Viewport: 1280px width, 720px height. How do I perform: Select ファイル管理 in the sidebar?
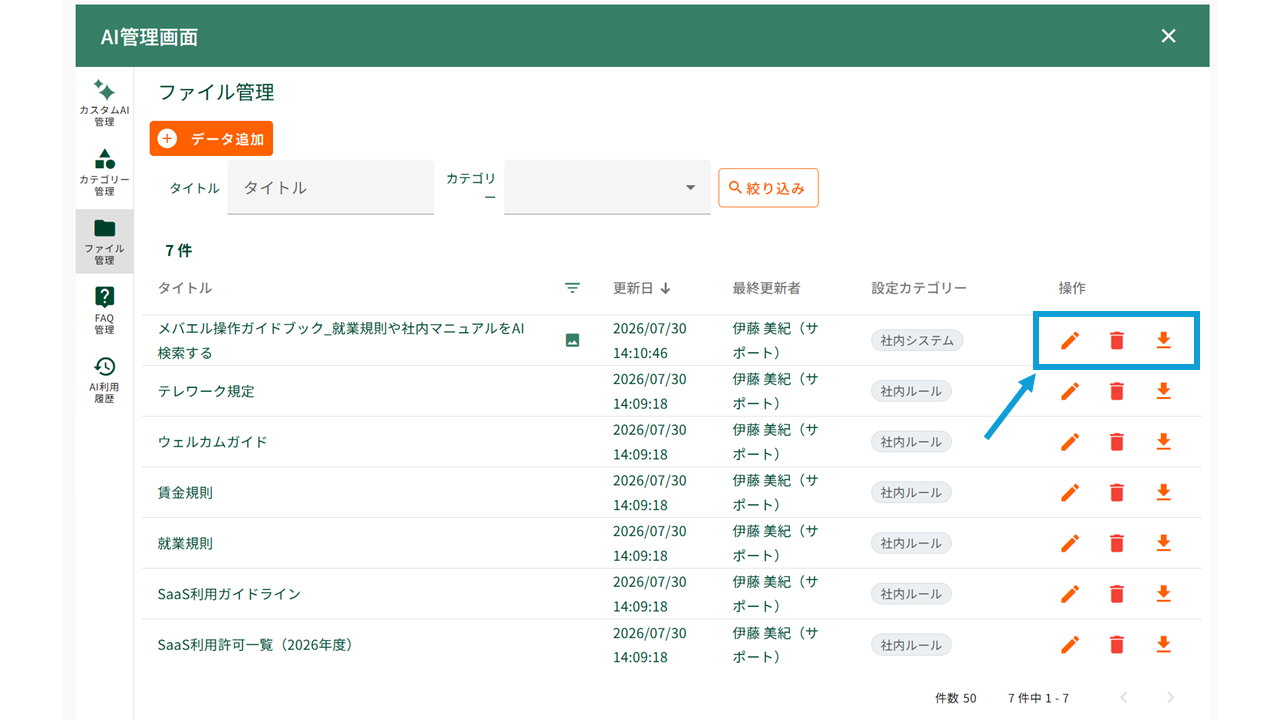pyautogui.click(x=104, y=241)
